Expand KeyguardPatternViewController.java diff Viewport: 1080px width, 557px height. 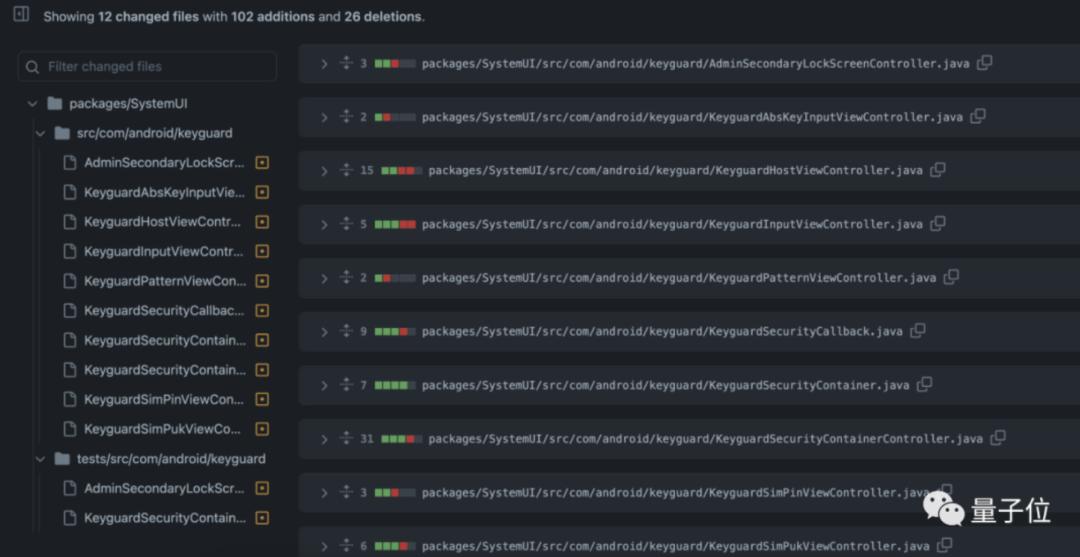point(324,279)
